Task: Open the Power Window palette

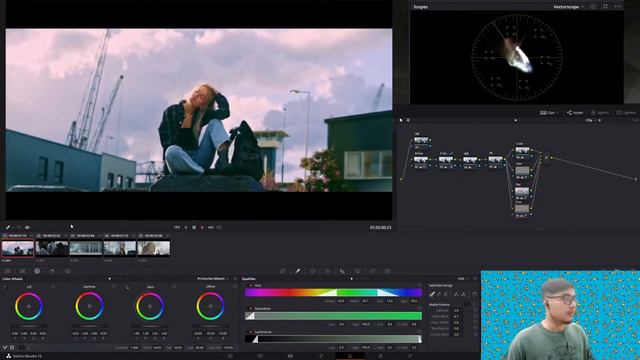Action: [312, 271]
